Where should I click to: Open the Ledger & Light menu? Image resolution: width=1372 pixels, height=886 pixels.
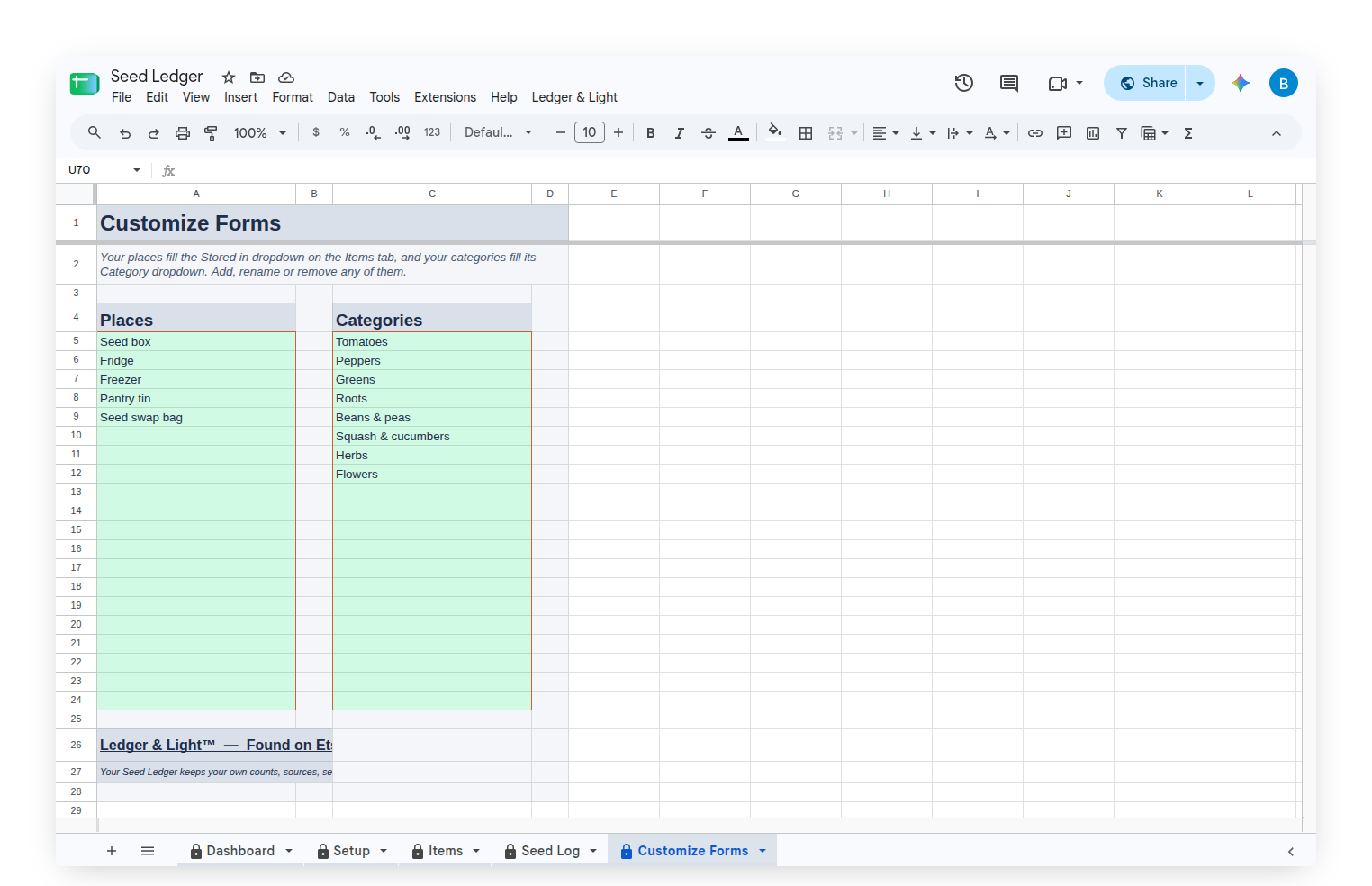pyautogui.click(x=574, y=97)
